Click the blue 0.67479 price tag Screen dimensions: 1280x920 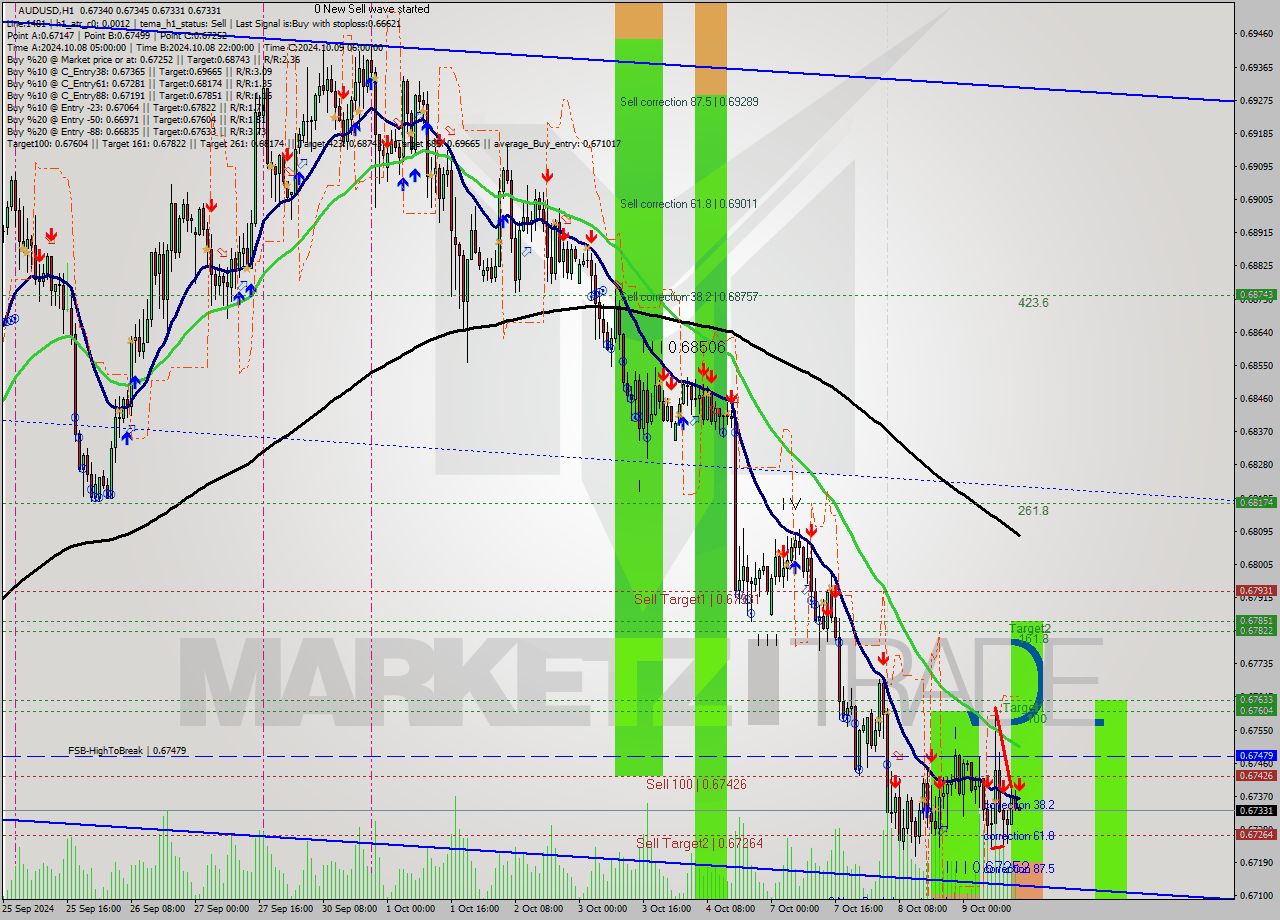pos(1256,756)
